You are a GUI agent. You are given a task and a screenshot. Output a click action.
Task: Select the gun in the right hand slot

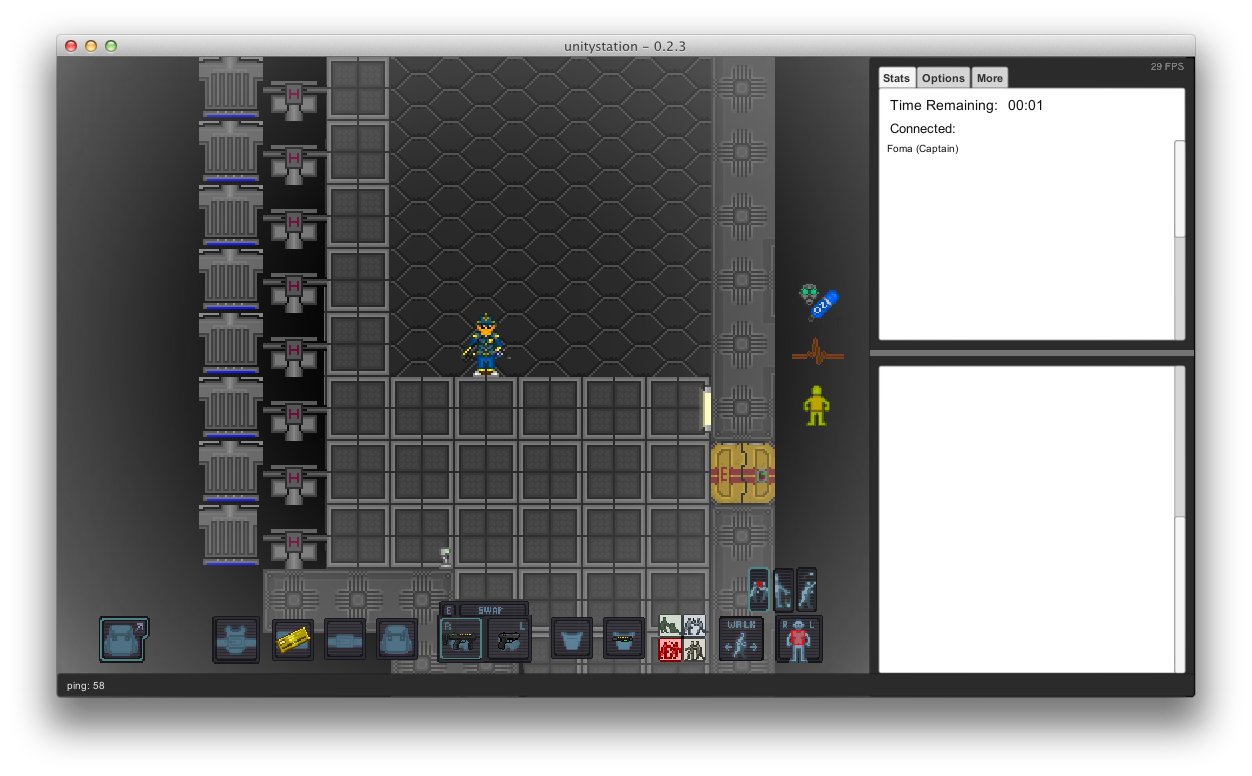[460, 638]
